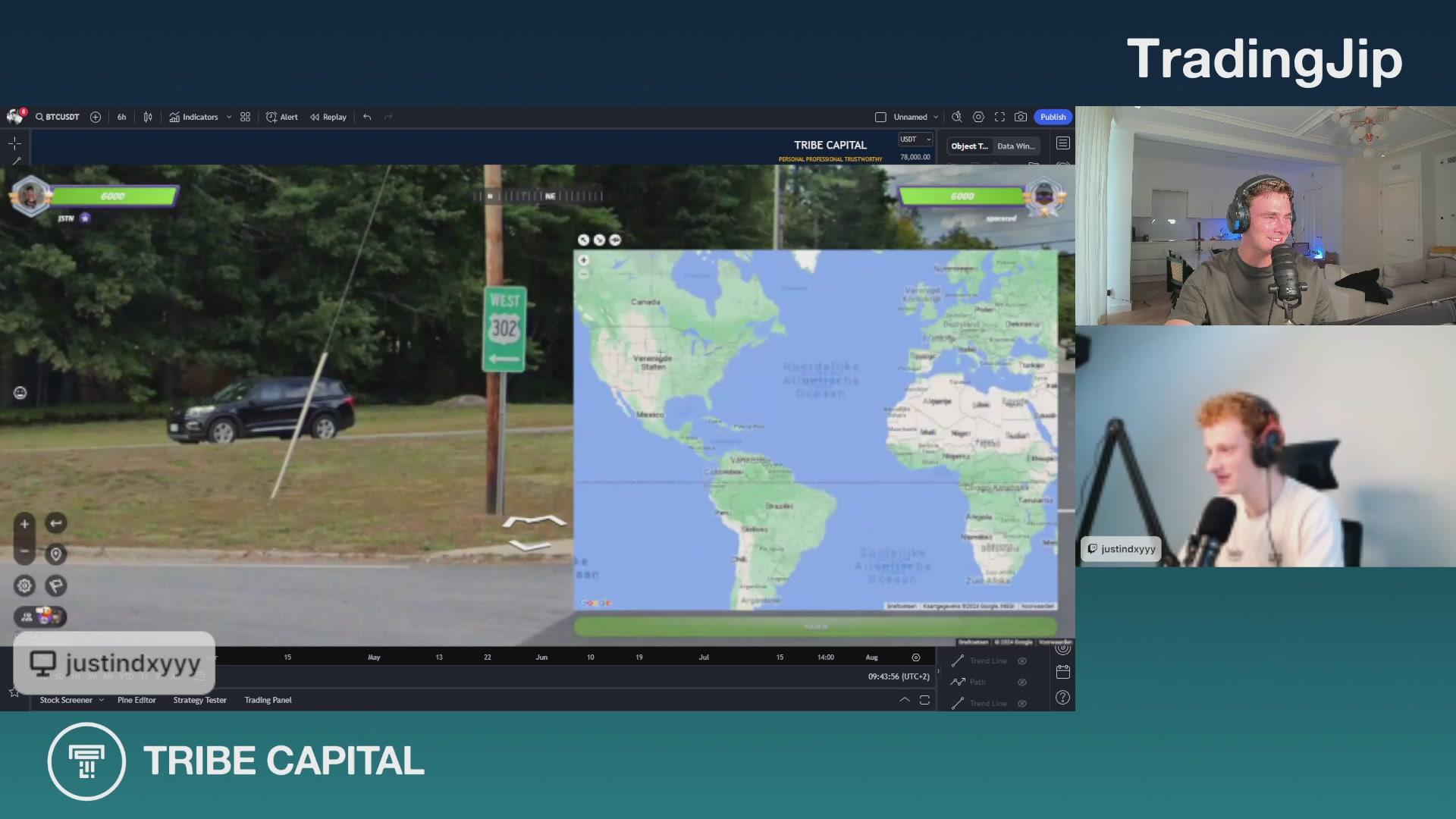This screenshot has height=819, width=1456.
Task: Zoom in on the guess map
Action: pos(583,260)
